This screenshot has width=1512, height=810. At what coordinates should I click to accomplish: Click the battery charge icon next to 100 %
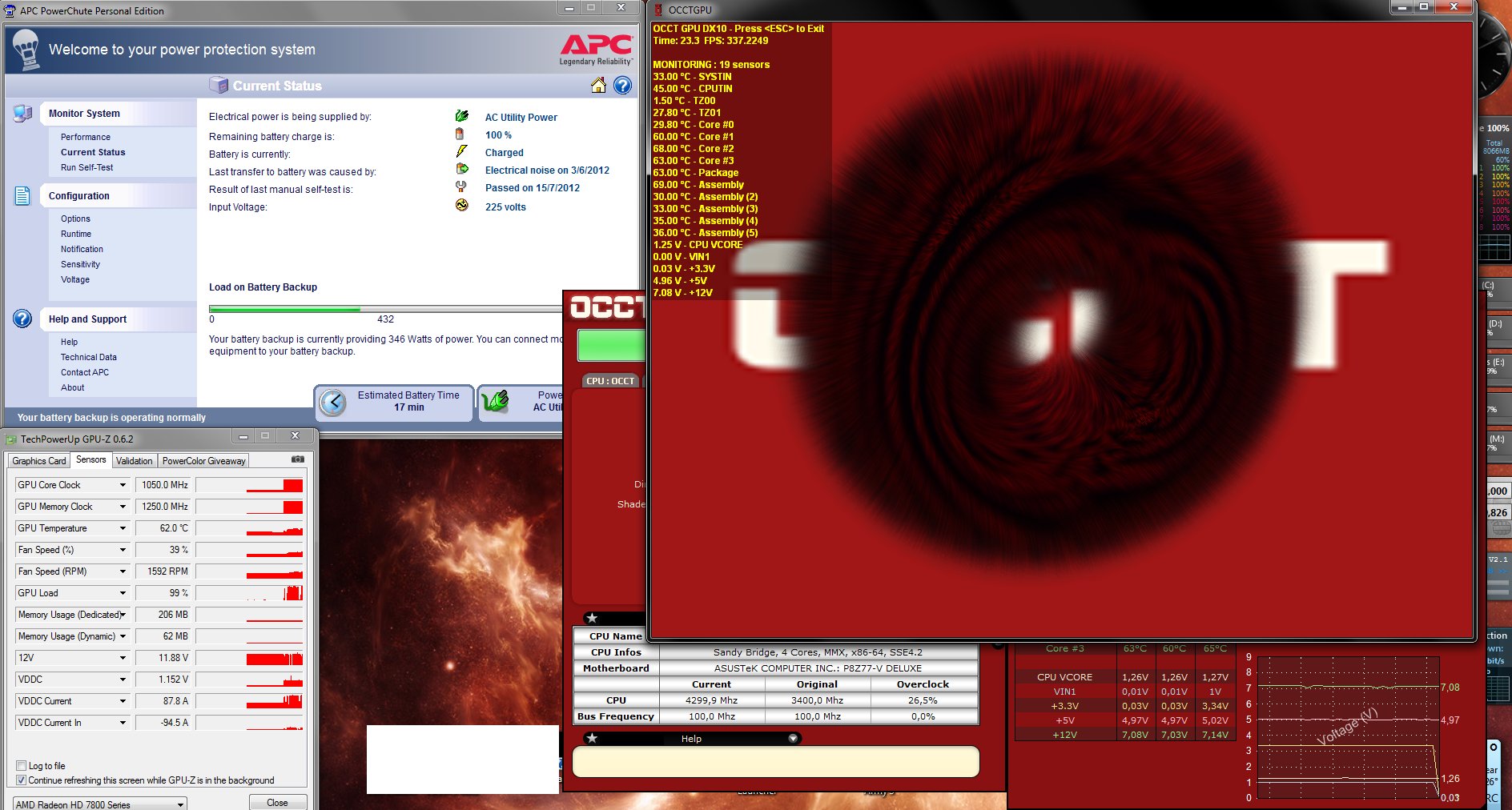pos(460,134)
